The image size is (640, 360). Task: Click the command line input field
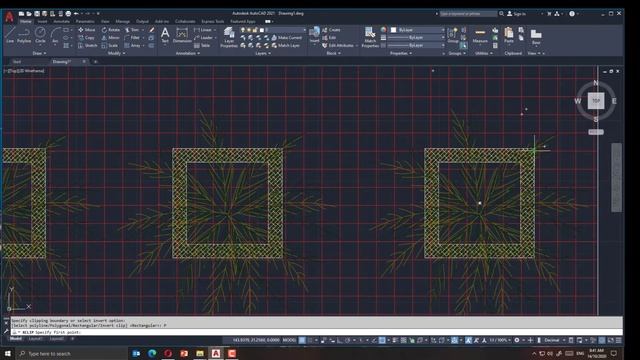click(x=316, y=332)
